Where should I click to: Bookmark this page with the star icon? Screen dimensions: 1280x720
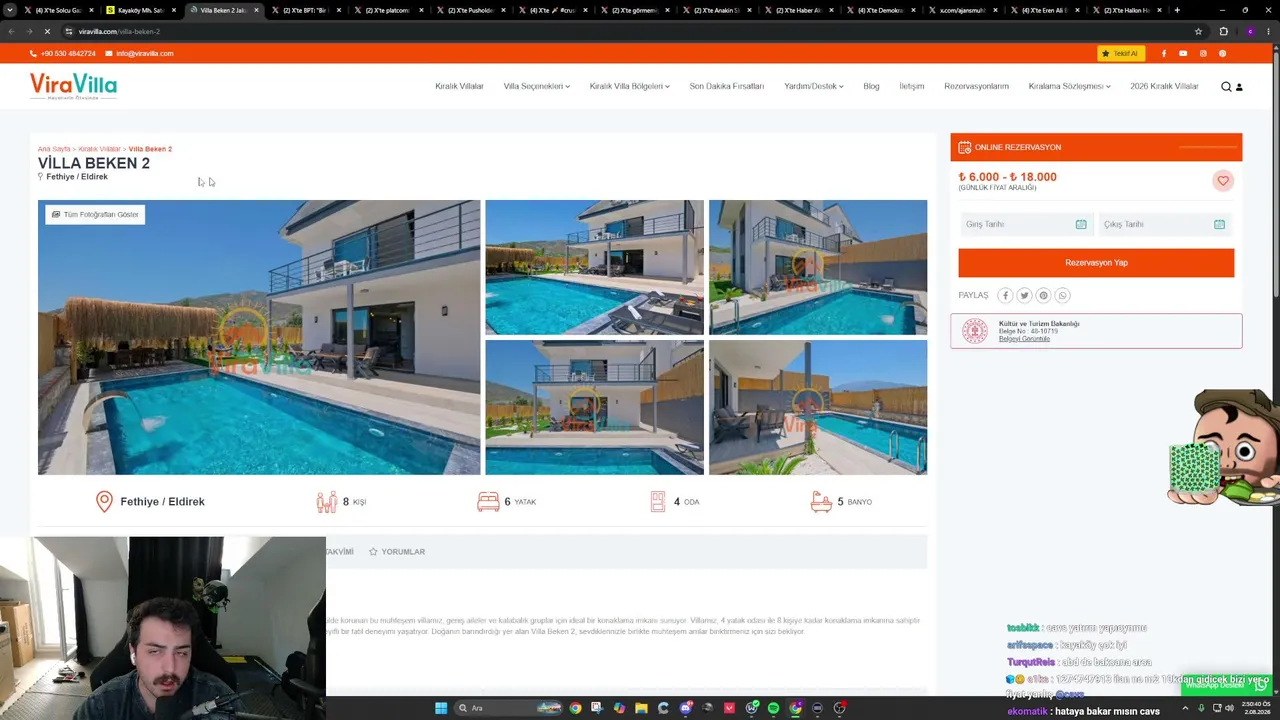click(x=1198, y=31)
